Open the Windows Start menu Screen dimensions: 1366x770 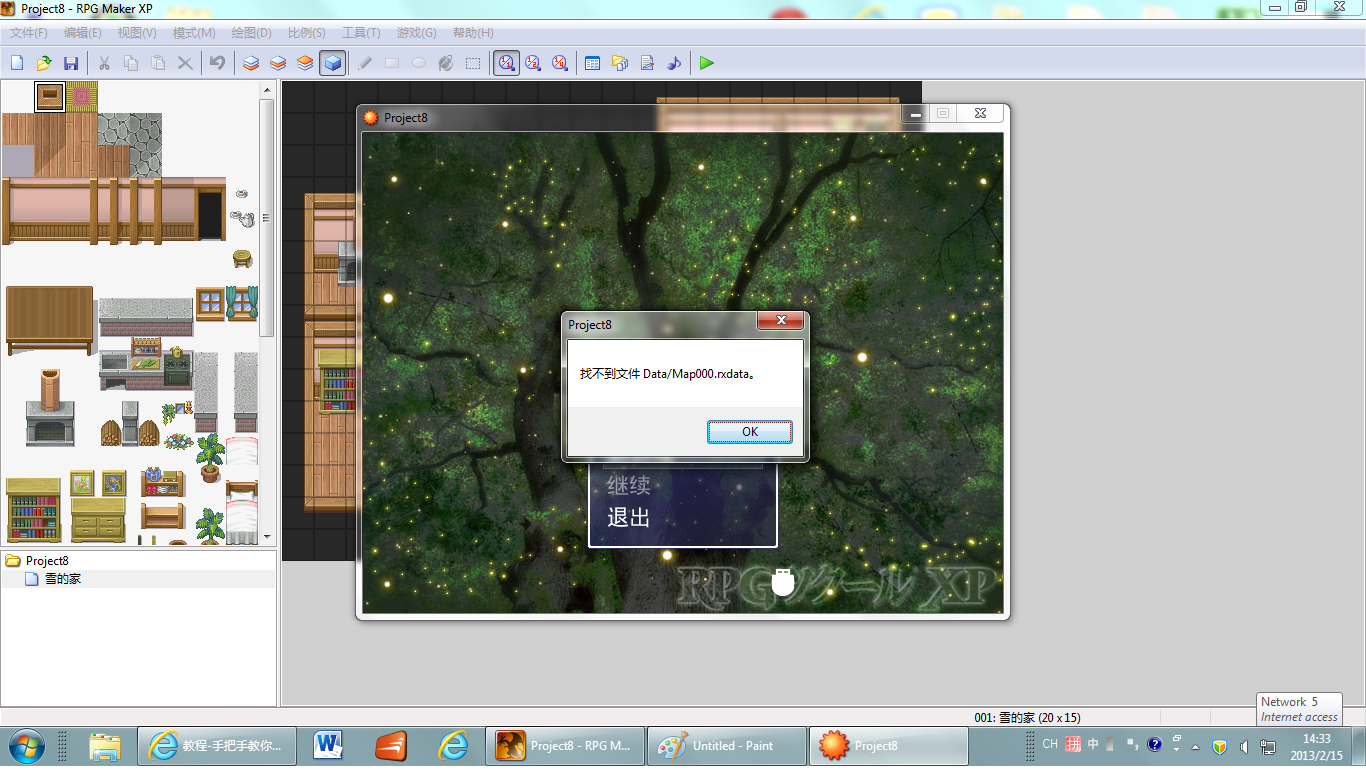[x=26, y=746]
